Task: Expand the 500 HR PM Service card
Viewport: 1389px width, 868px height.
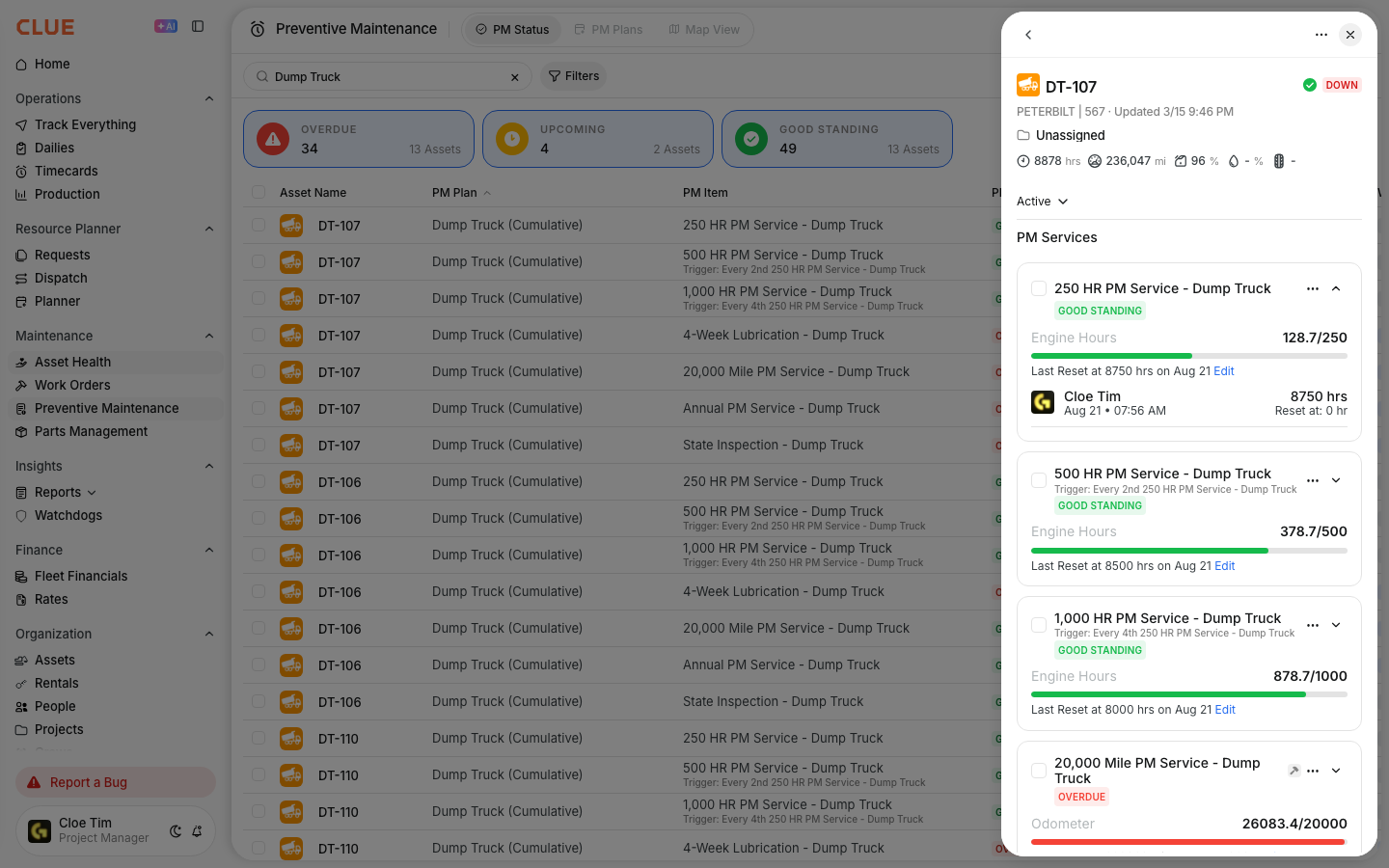Action: [x=1336, y=480]
